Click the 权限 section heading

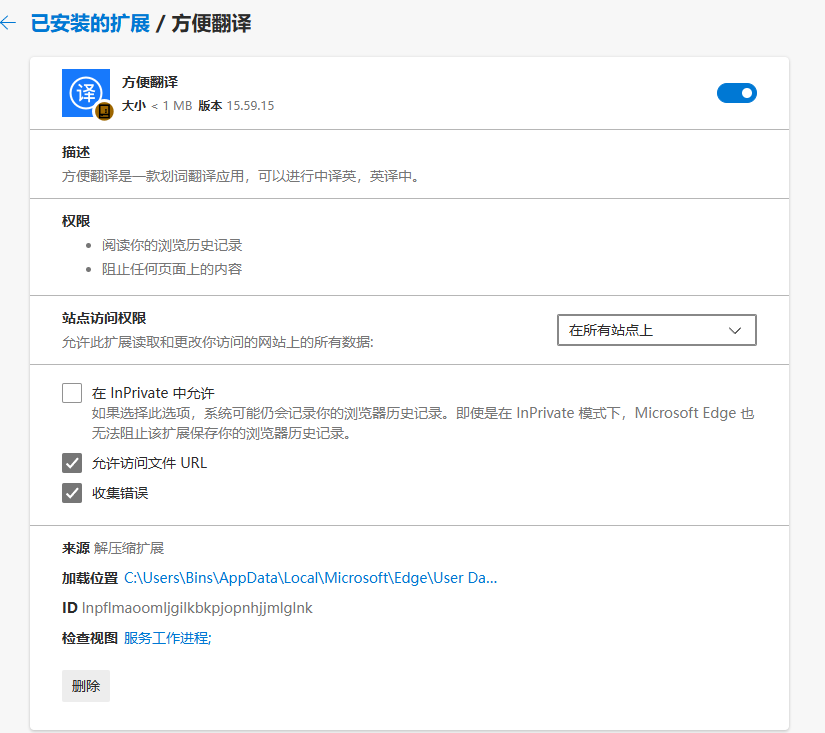coord(76,221)
